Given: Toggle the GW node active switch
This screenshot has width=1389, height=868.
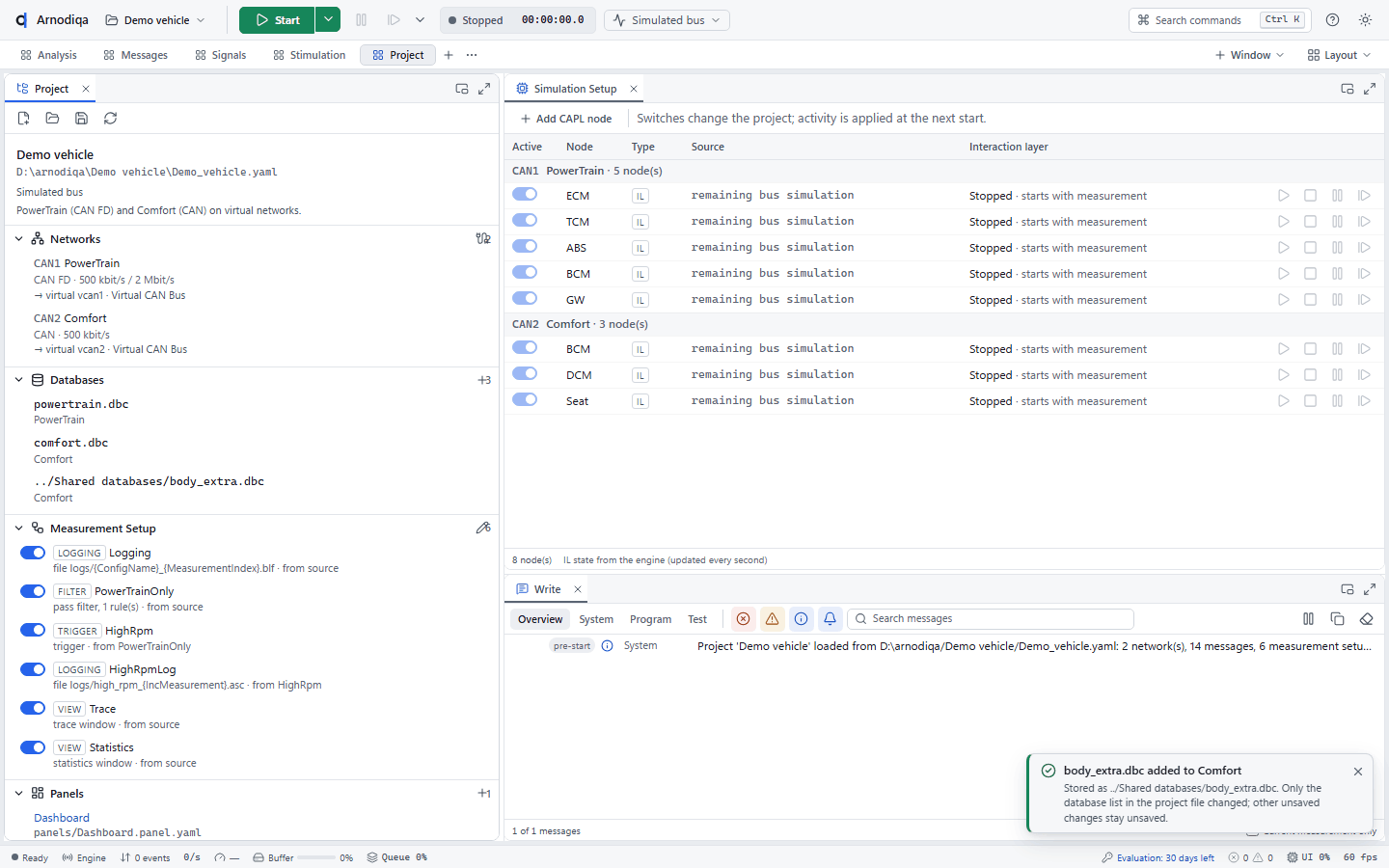Looking at the screenshot, I should 525,299.
